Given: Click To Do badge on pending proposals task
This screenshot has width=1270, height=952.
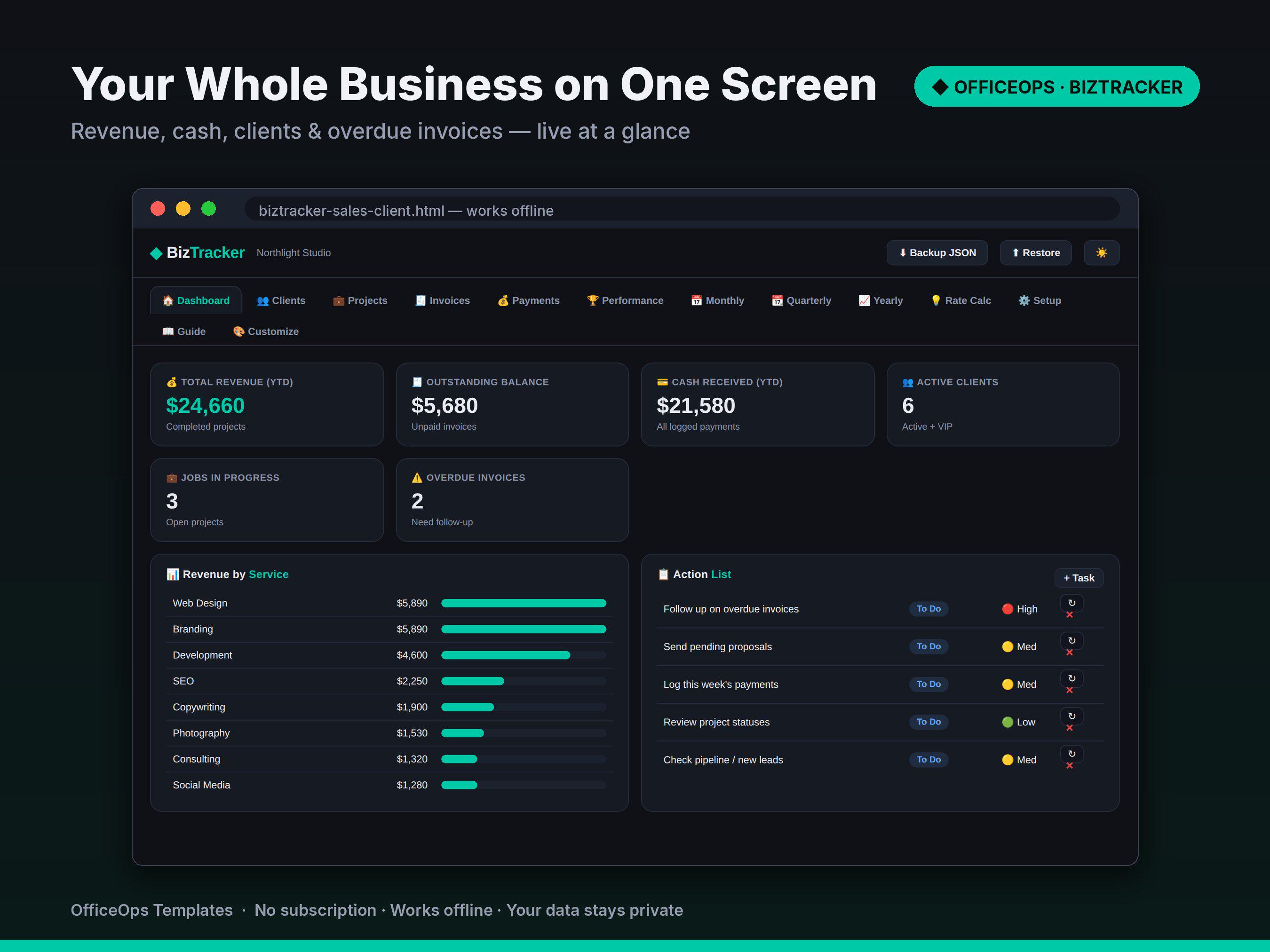Looking at the screenshot, I should click(x=928, y=646).
